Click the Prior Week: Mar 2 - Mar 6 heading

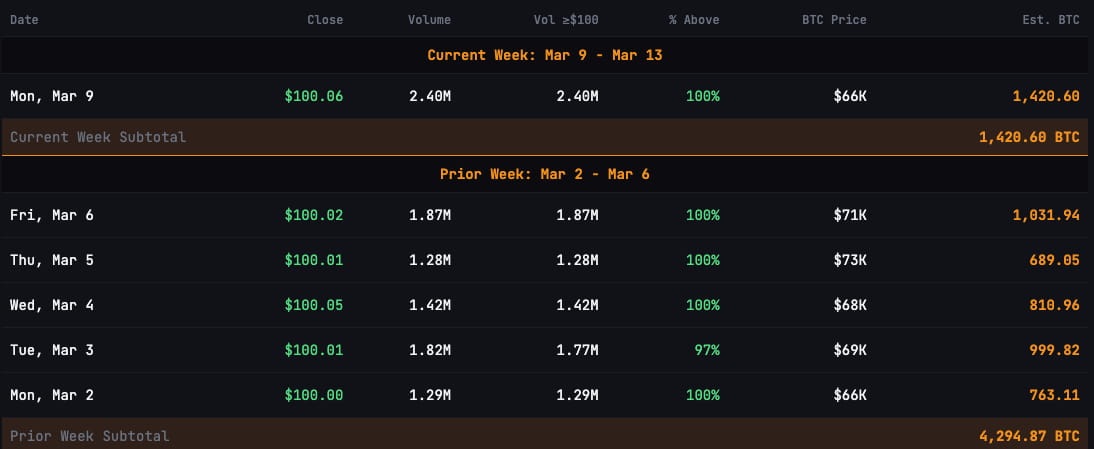tap(545, 174)
